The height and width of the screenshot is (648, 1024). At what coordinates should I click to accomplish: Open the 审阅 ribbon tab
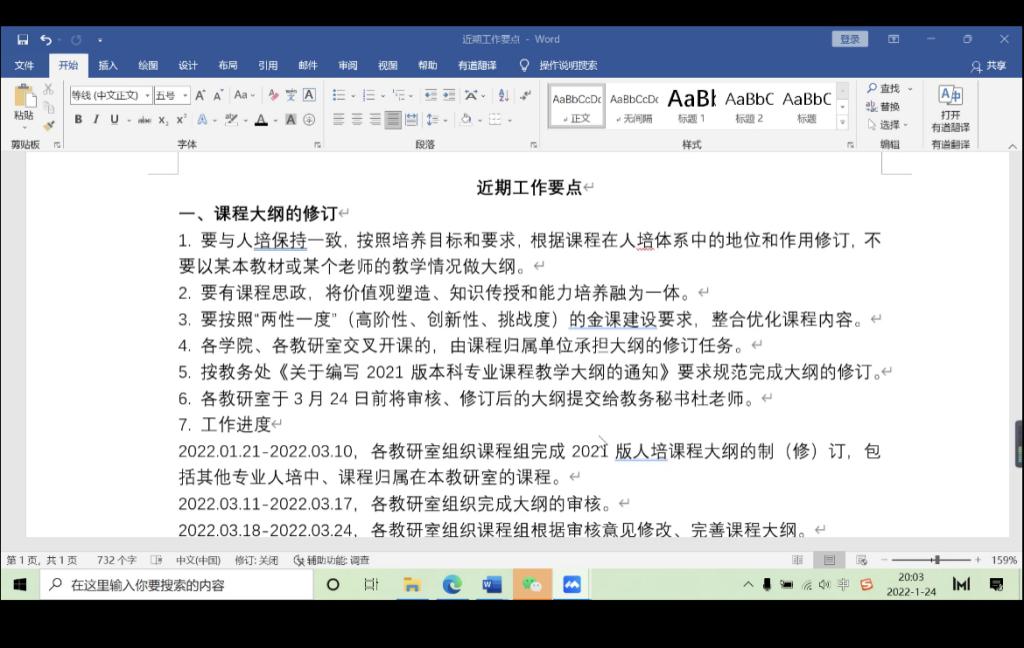pos(347,66)
